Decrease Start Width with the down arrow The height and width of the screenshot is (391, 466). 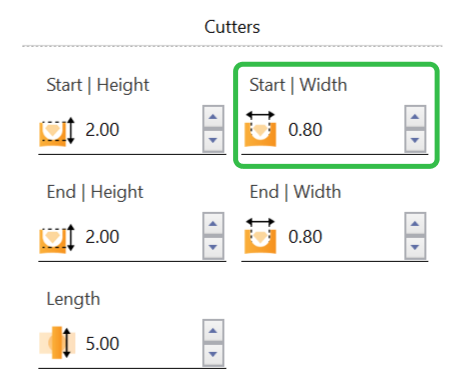pos(415,141)
